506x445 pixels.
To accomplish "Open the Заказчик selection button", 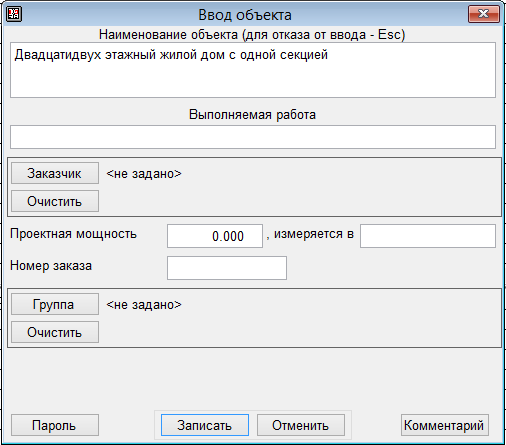I will pyautogui.click(x=55, y=173).
